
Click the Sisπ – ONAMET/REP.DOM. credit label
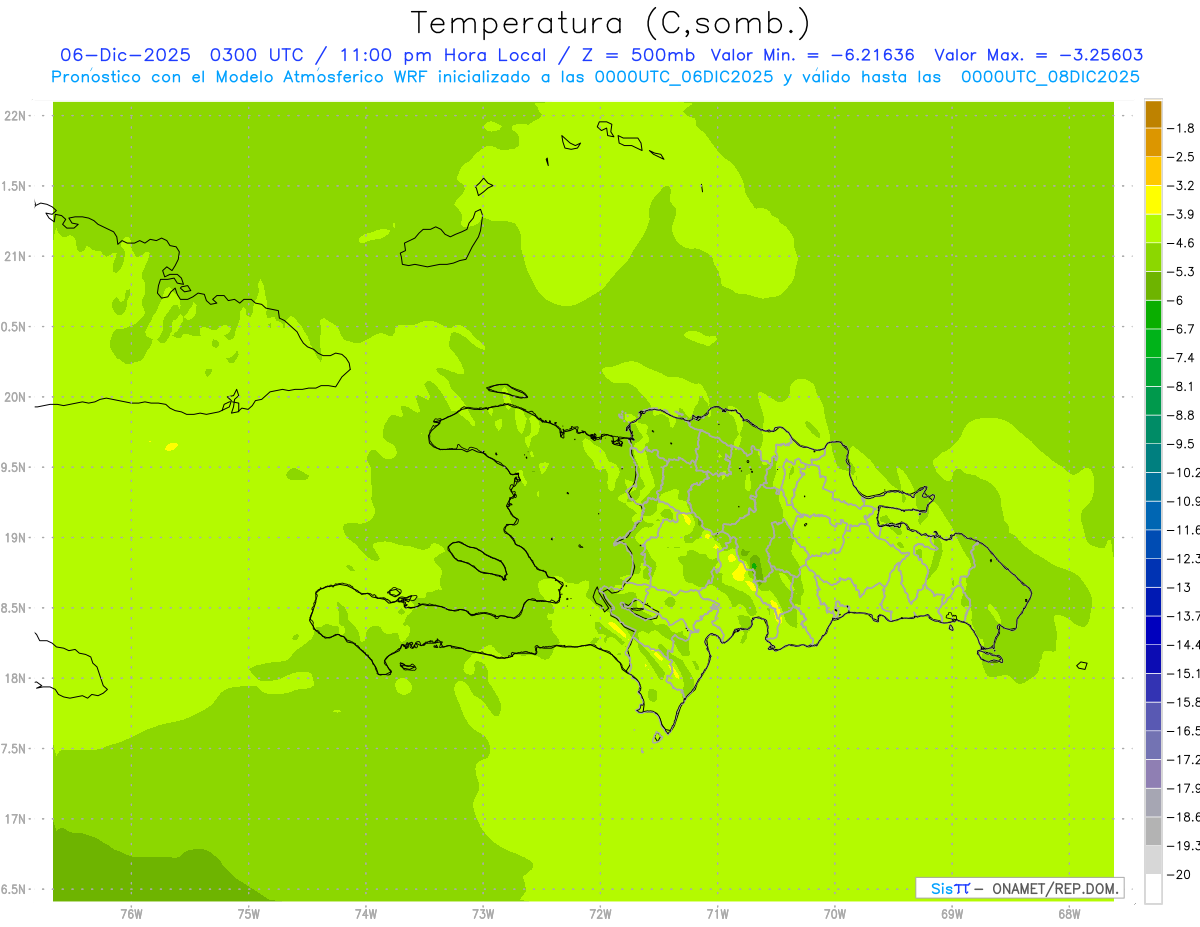click(x=1019, y=888)
